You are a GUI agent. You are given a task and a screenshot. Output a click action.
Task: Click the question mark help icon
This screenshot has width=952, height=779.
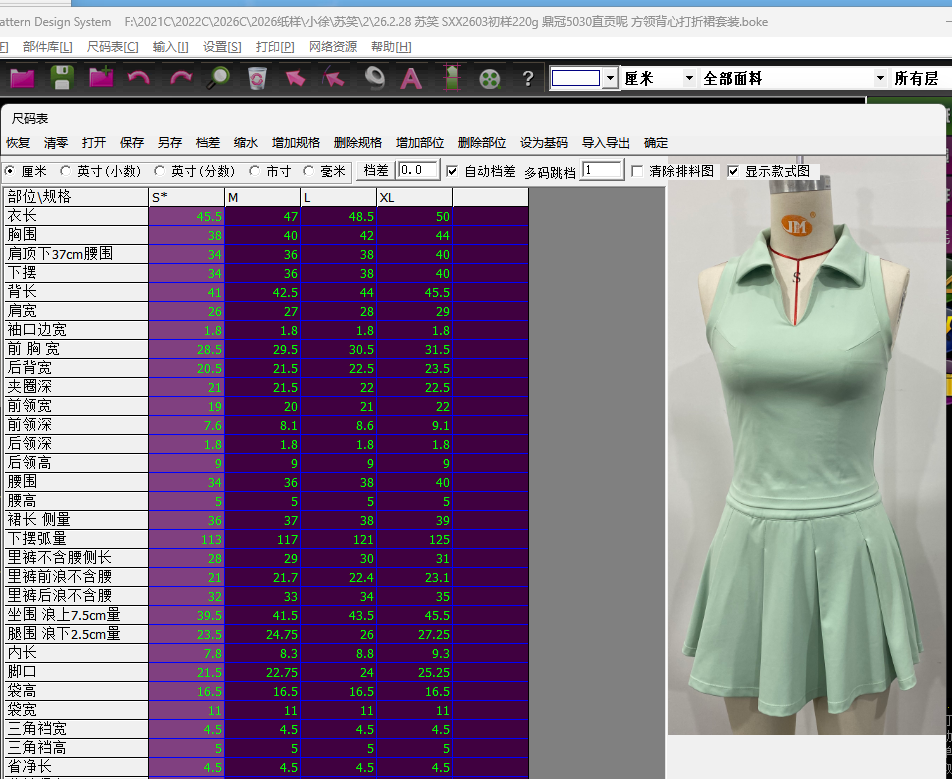click(x=528, y=78)
